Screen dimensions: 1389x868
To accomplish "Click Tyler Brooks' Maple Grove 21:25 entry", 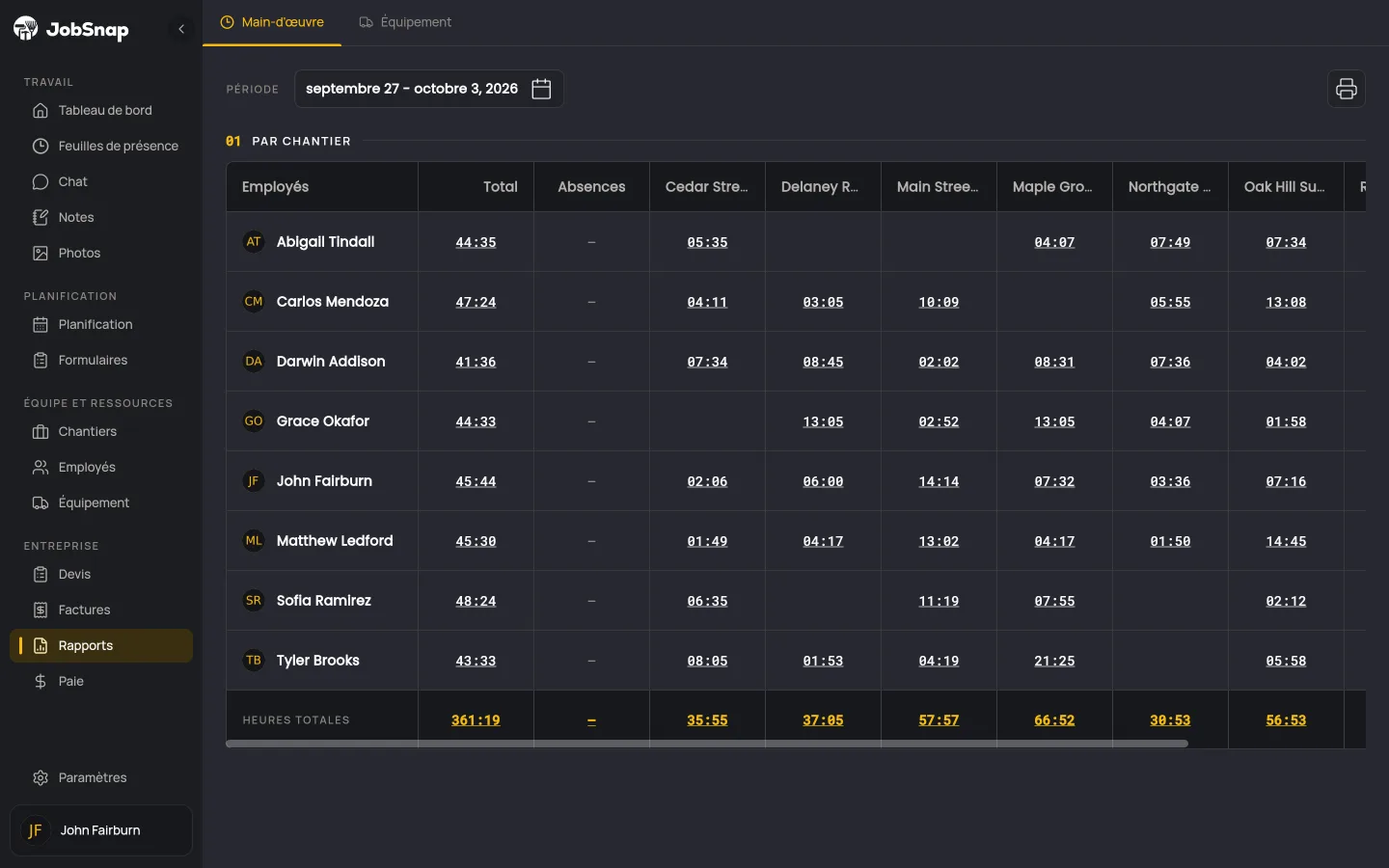I will click(x=1054, y=661).
